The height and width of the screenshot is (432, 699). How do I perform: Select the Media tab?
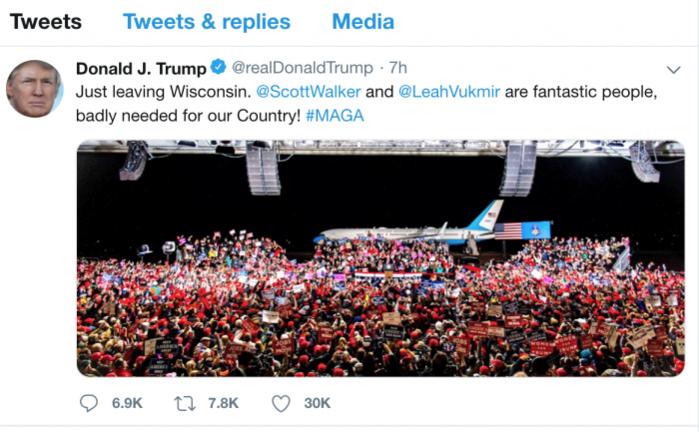pyautogui.click(x=363, y=21)
